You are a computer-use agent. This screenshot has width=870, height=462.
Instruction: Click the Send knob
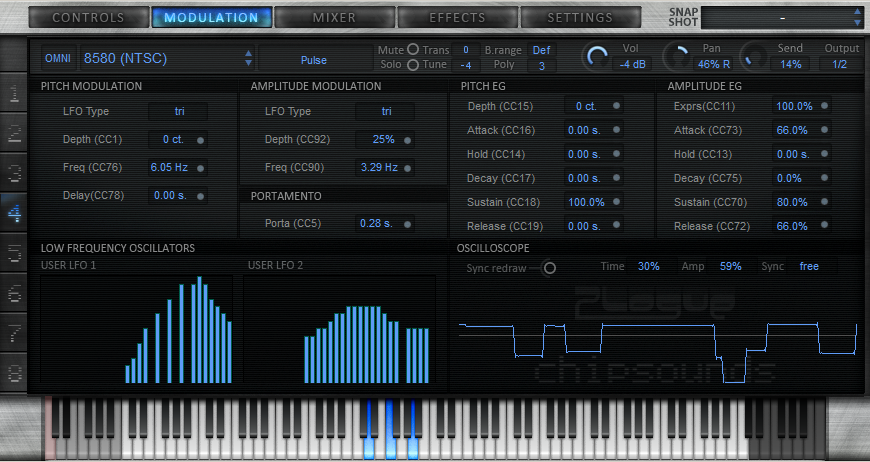tap(753, 57)
